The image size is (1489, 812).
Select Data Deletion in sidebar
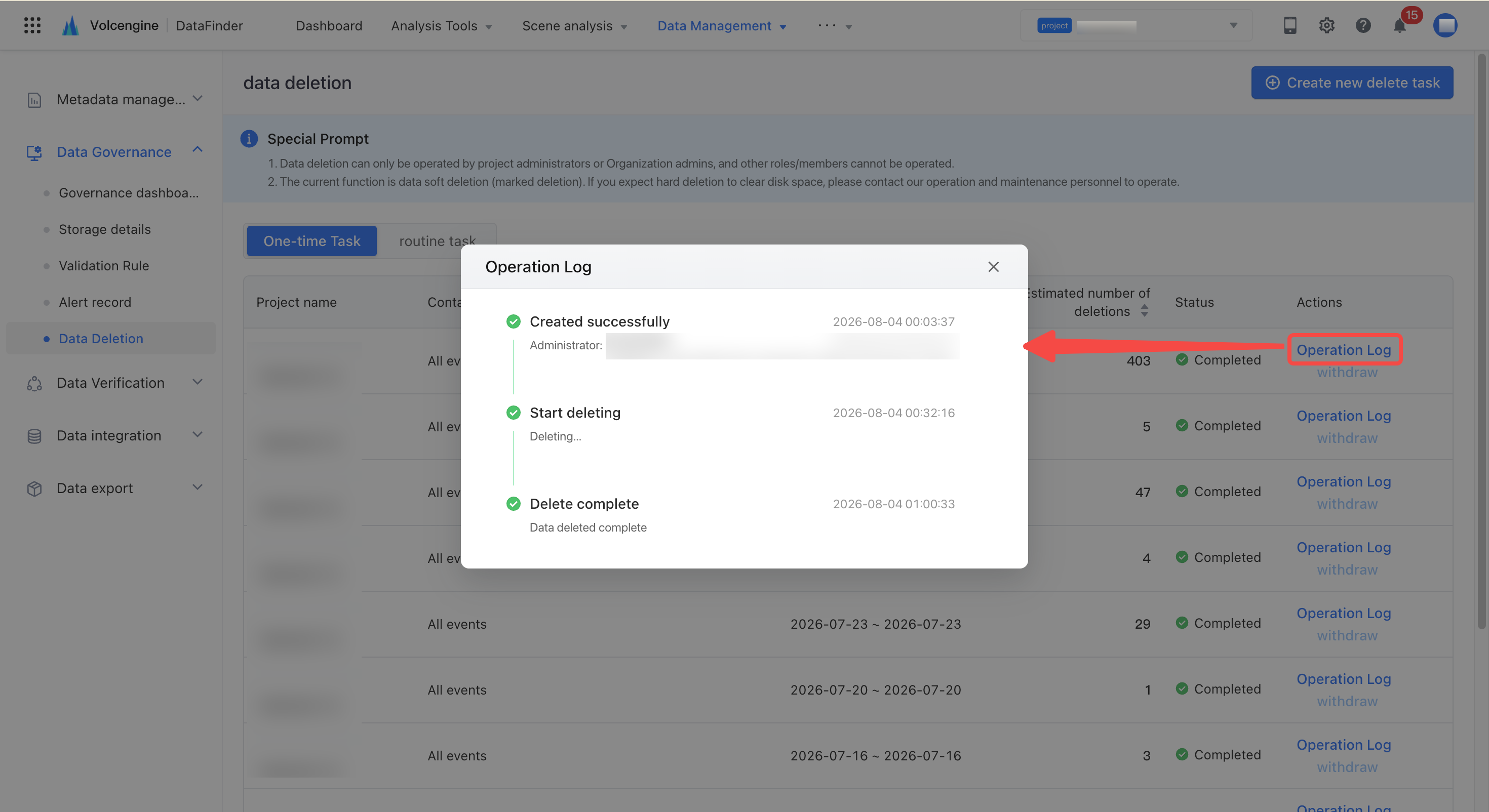pyautogui.click(x=110, y=339)
